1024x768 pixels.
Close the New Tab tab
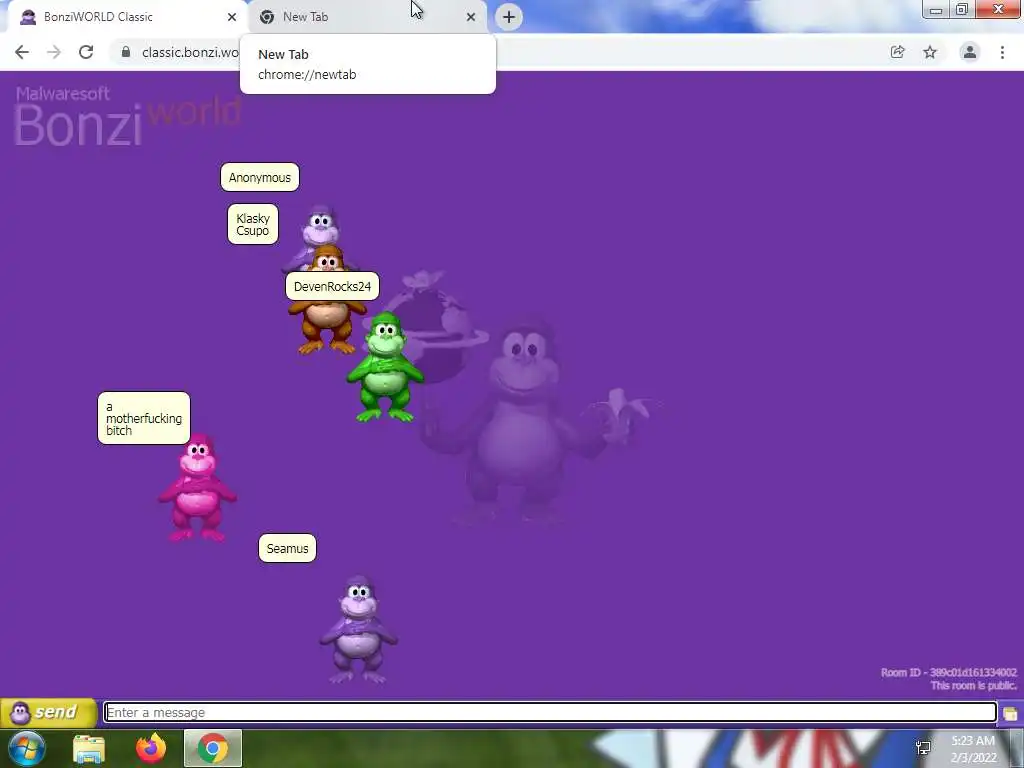[471, 17]
